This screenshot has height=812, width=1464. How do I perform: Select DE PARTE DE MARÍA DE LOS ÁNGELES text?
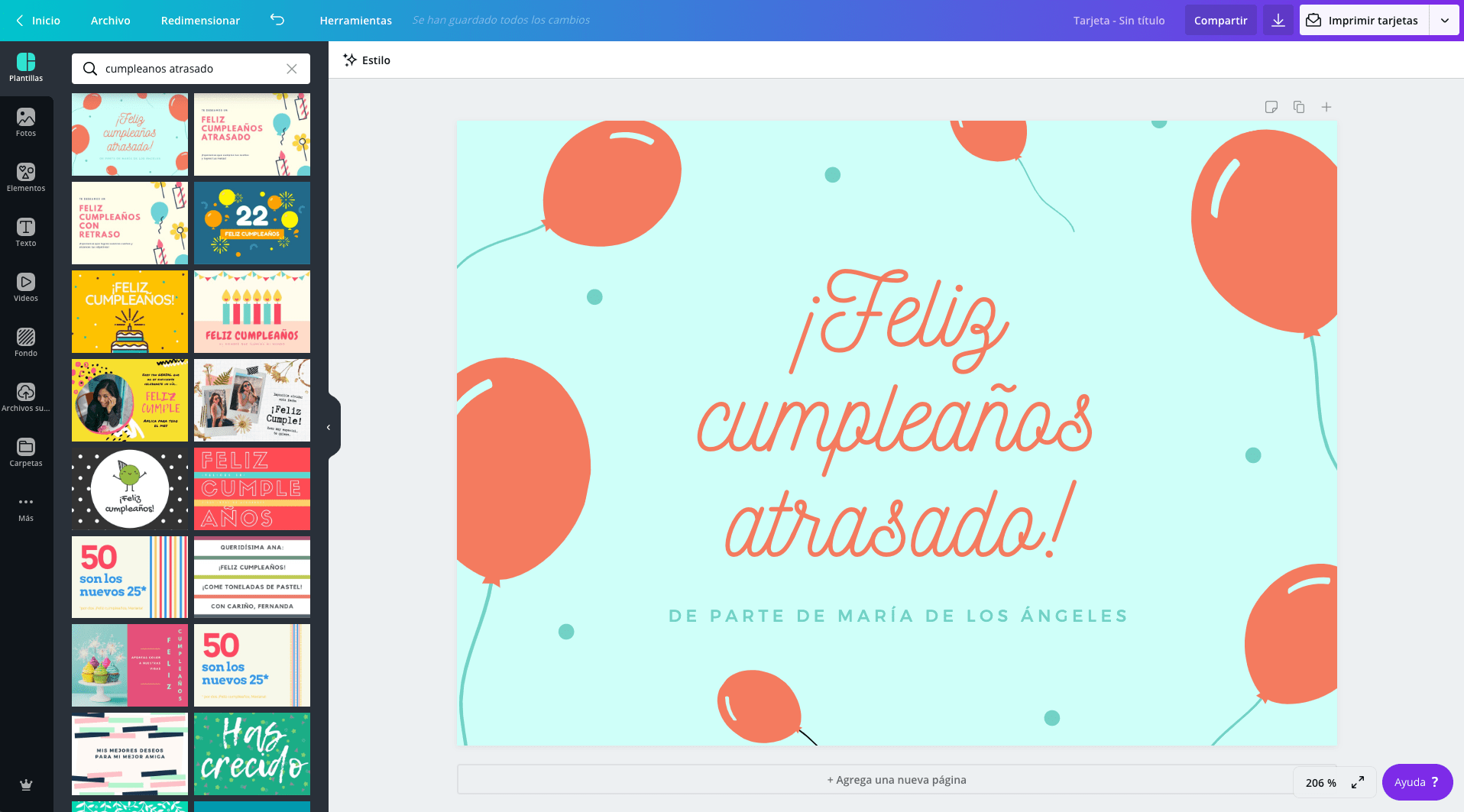point(898,616)
